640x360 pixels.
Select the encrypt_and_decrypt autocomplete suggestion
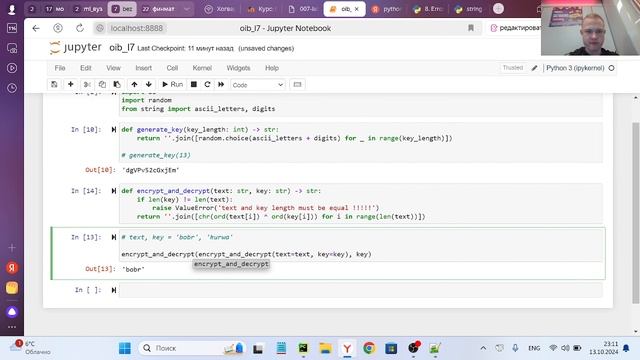231,264
